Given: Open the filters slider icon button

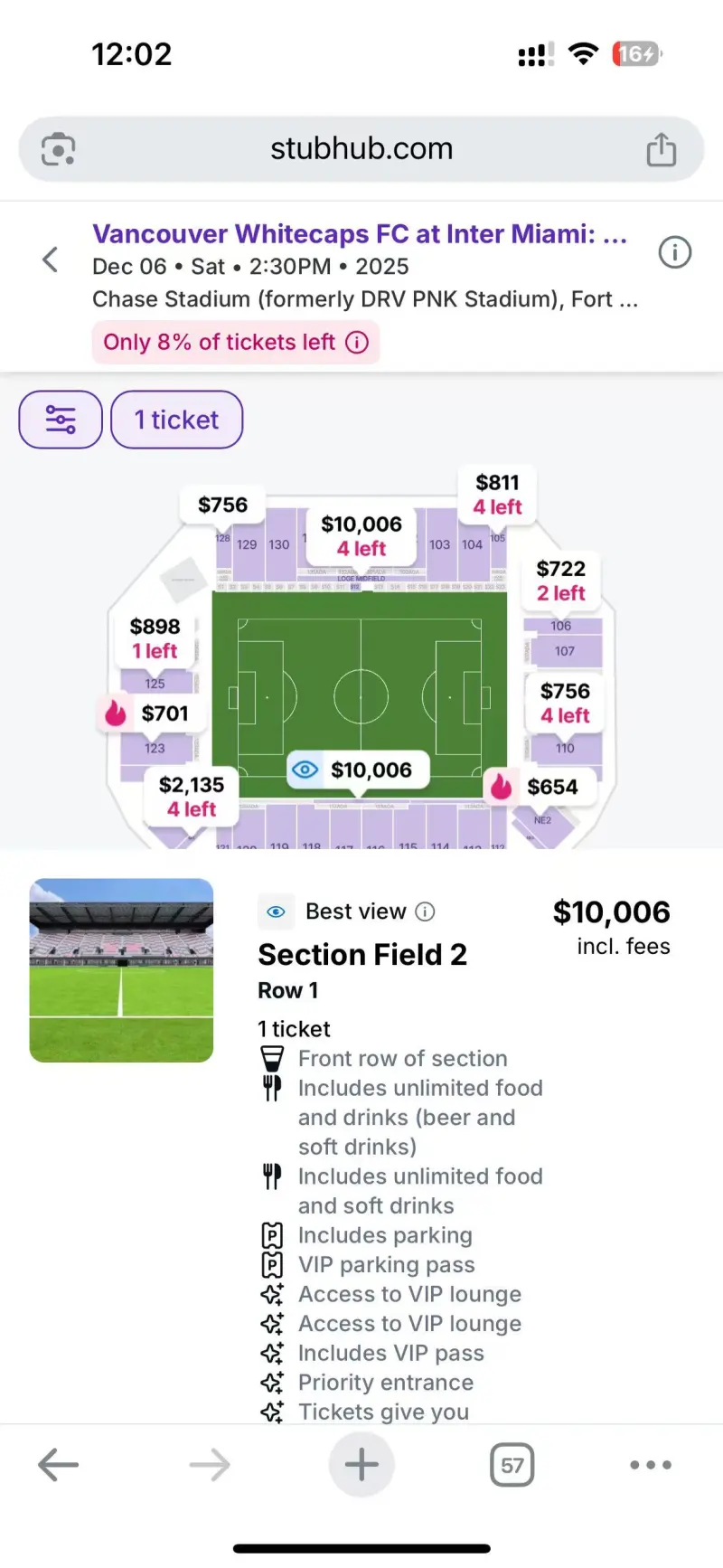Looking at the screenshot, I should [x=61, y=420].
